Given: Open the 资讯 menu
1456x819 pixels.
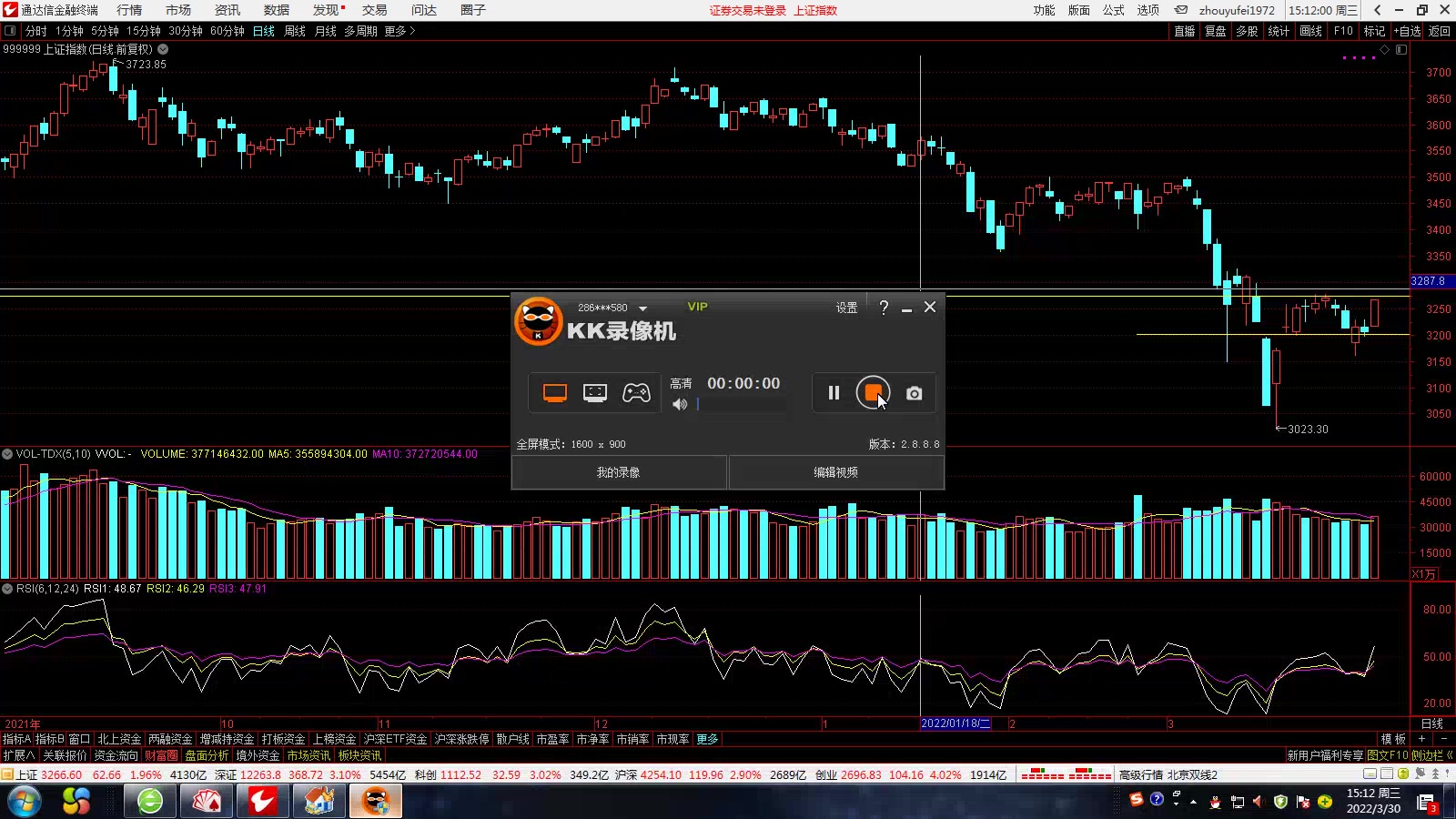Looking at the screenshot, I should (x=227, y=10).
